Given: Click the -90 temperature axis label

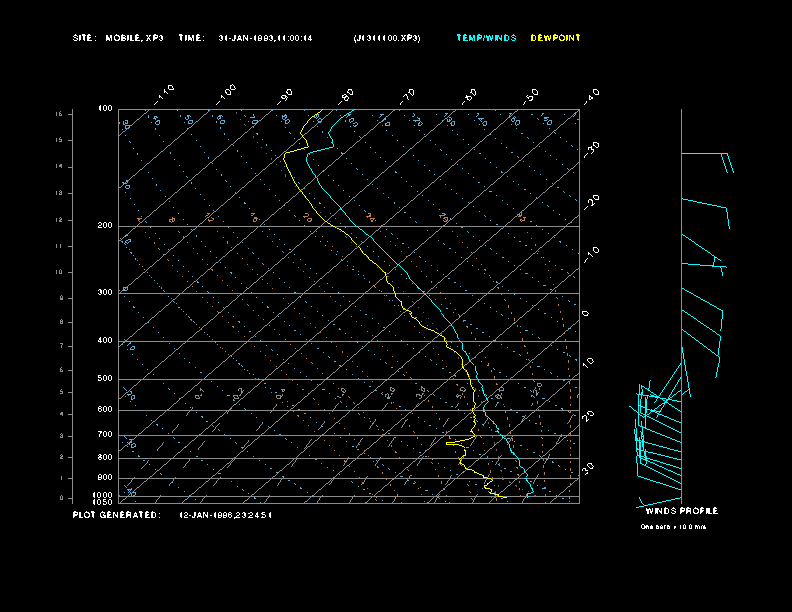Looking at the screenshot, I should pos(285,96).
